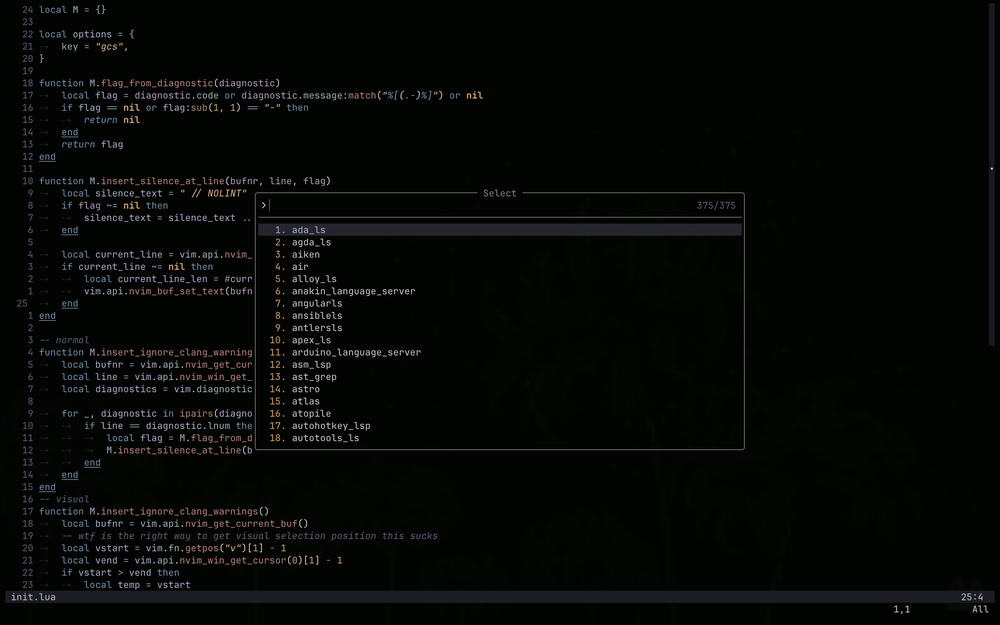Click "init.lua" in the status bar
The width and height of the screenshot is (1000, 625).
[31, 596]
